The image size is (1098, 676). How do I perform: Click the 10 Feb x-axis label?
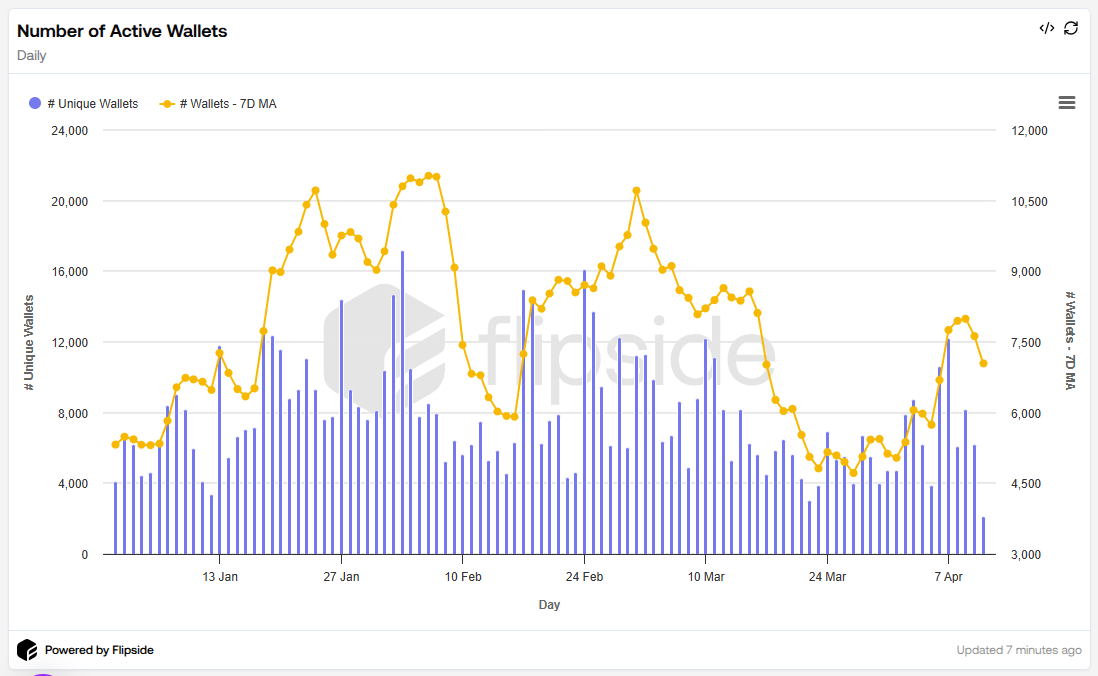tap(463, 577)
